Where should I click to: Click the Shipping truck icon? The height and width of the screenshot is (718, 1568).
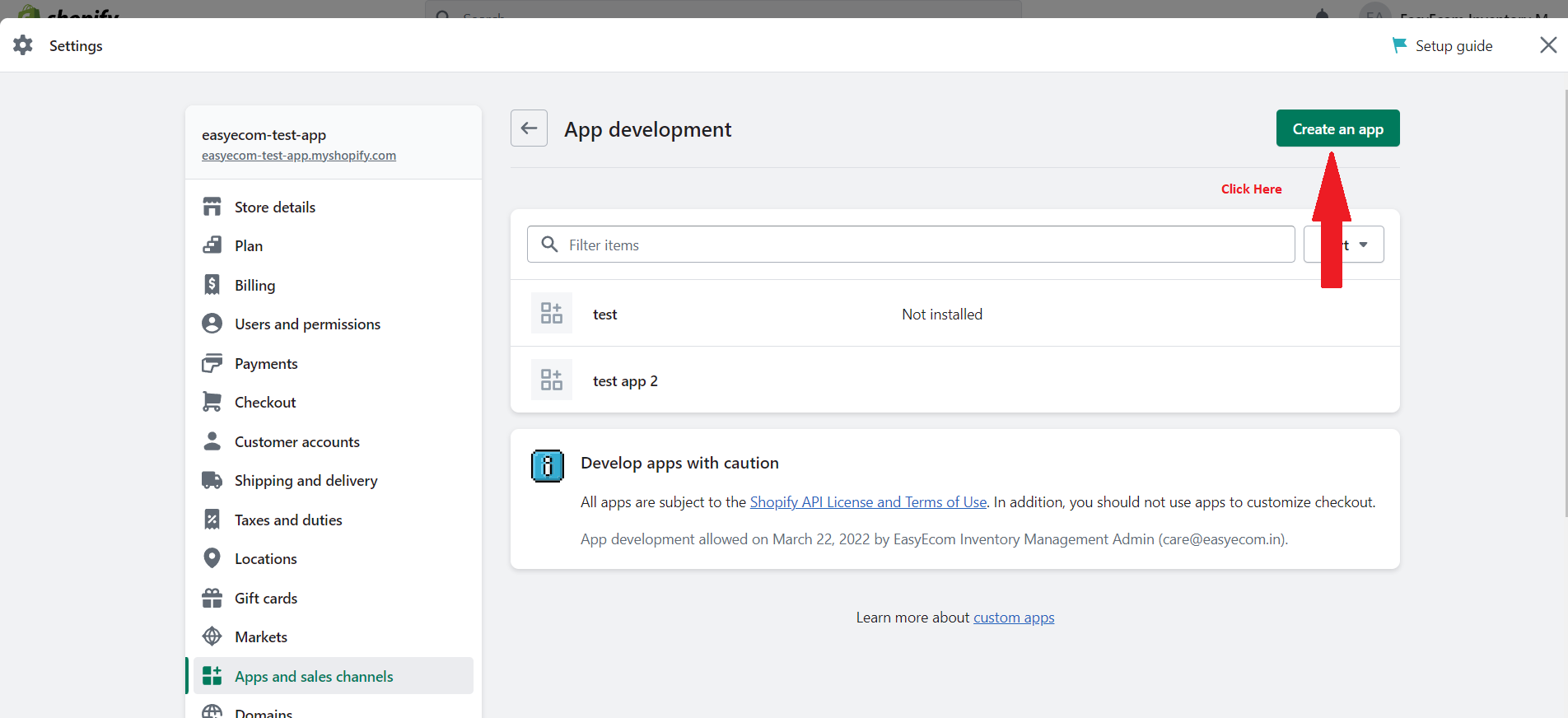(x=212, y=480)
